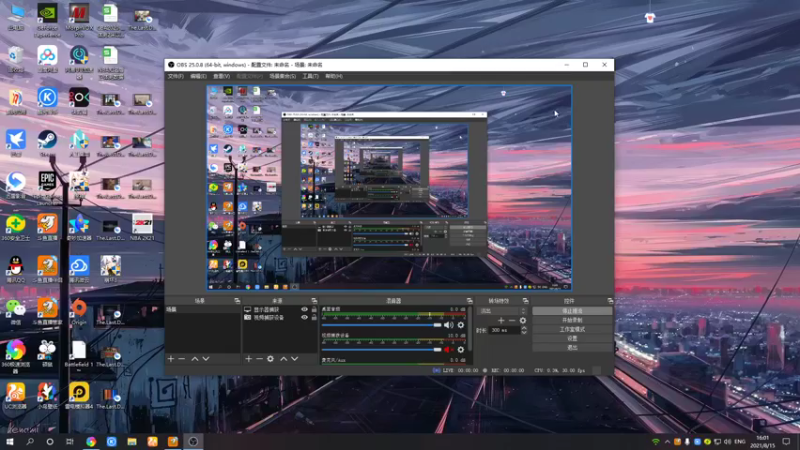Select the Battlefield 1 desktop file icon
The image size is (800, 450).
pyautogui.click(x=79, y=353)
